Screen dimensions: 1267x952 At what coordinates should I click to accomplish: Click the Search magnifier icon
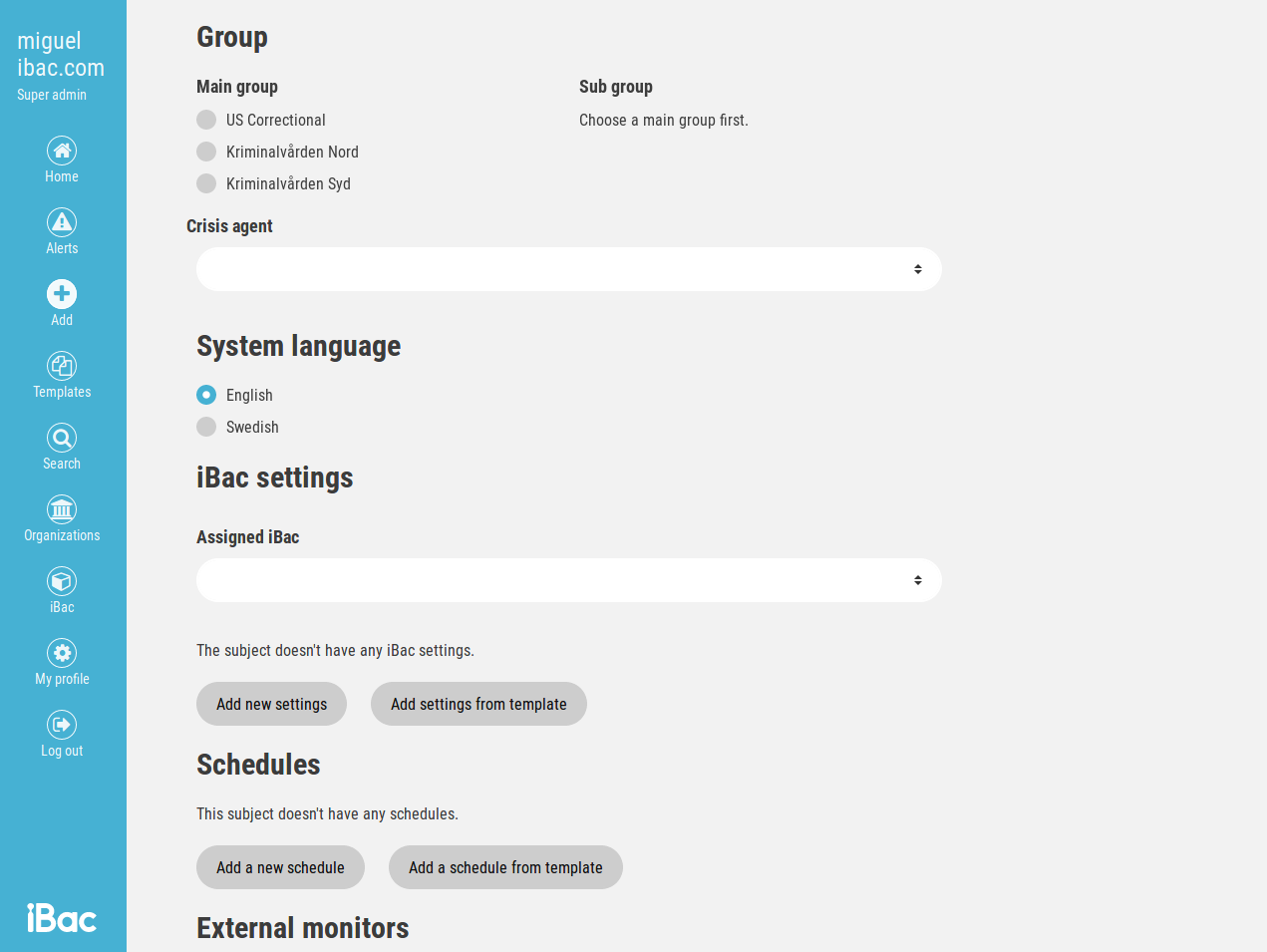(x=62, y=438)
